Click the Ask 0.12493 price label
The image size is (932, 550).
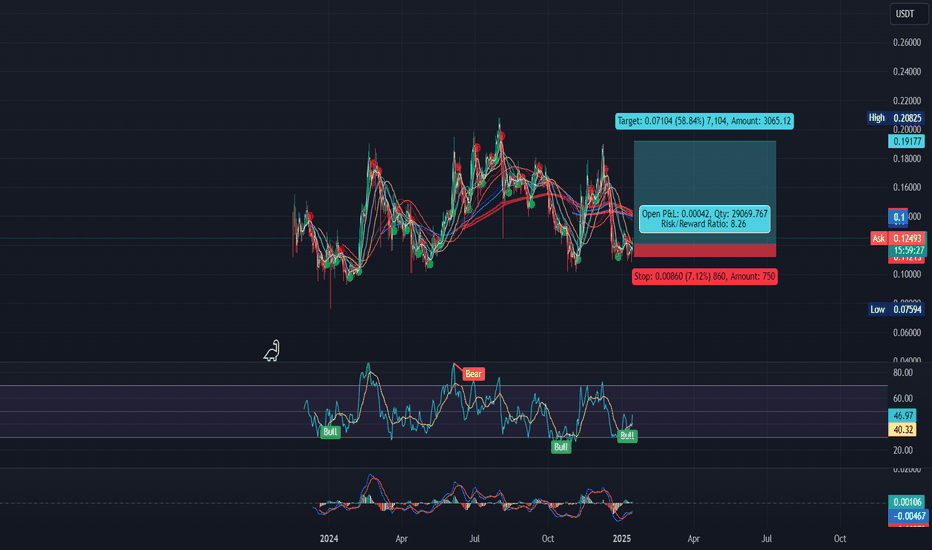[x=898, y=238]
